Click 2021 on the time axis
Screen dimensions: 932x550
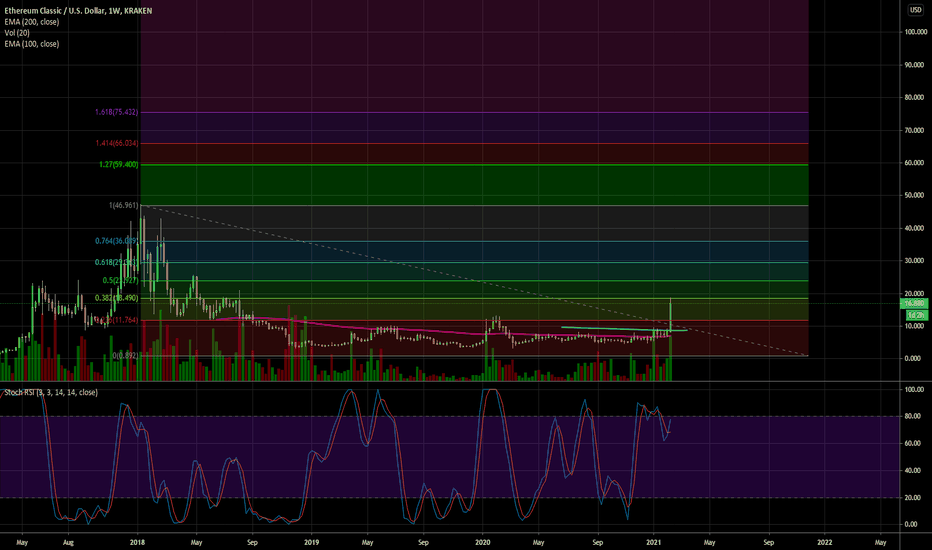tap(654, 542)
